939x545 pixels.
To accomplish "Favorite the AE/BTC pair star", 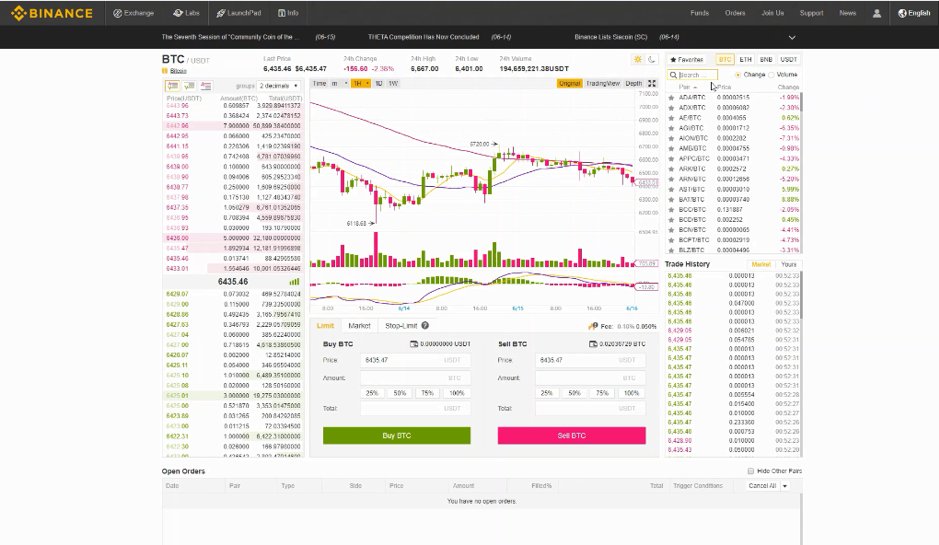I will click(x=671, y=118).
